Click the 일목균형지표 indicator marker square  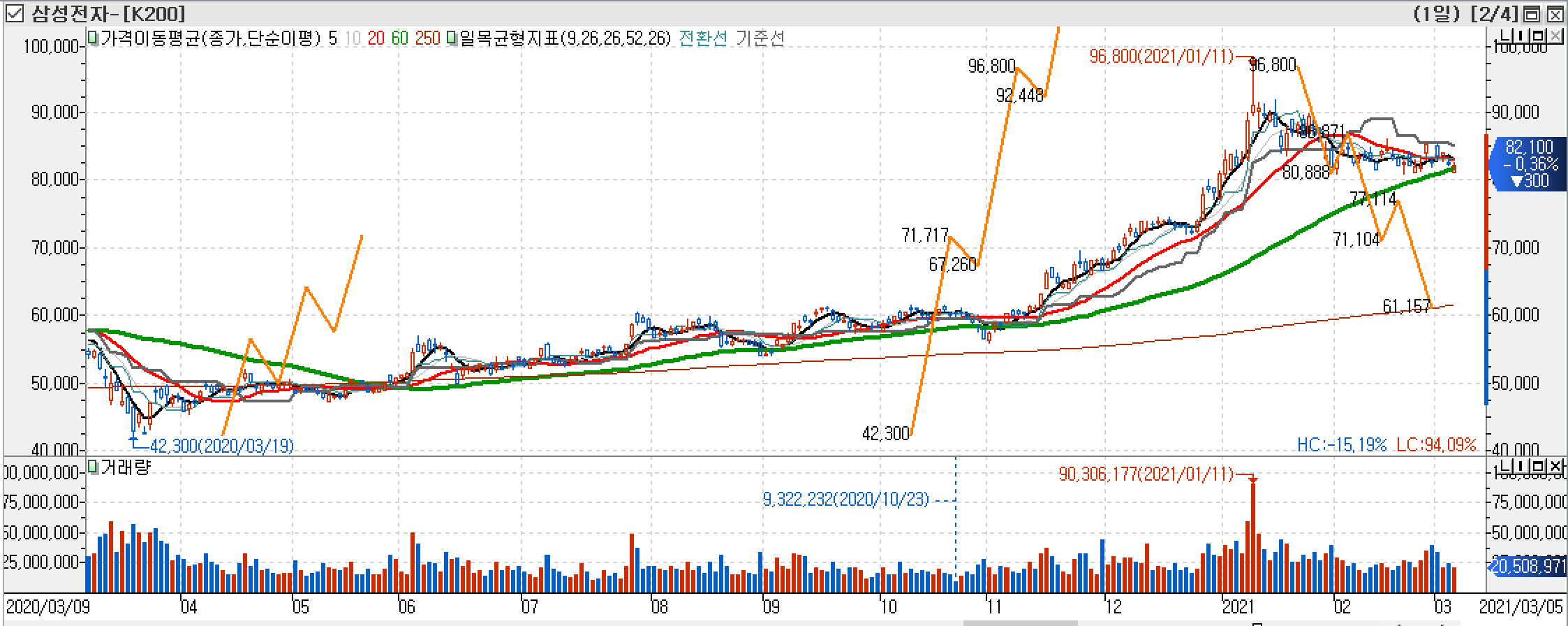tap(452, 38)
